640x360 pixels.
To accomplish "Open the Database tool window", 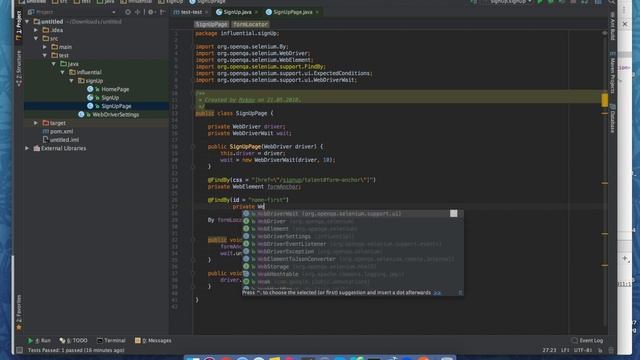I will (x=613, y=118).
